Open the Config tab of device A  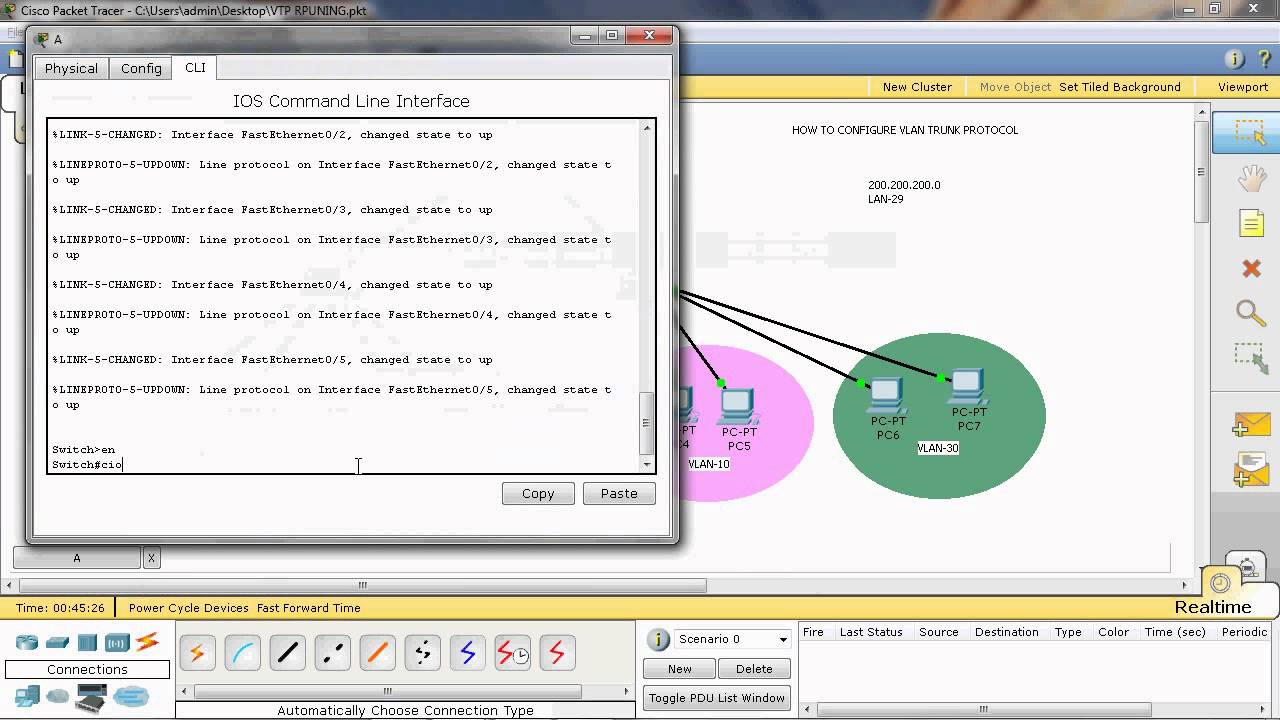pos(141,68)
